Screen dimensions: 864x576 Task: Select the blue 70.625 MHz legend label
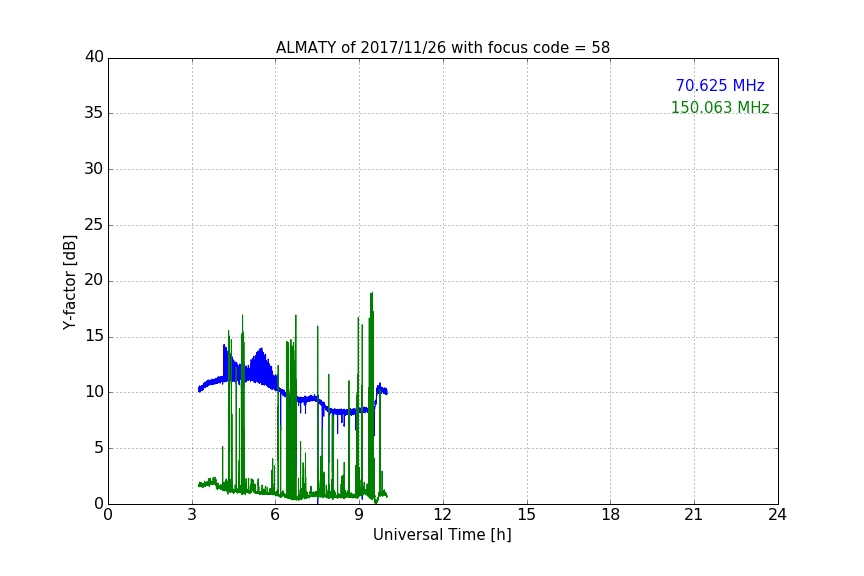pos(720,85)
